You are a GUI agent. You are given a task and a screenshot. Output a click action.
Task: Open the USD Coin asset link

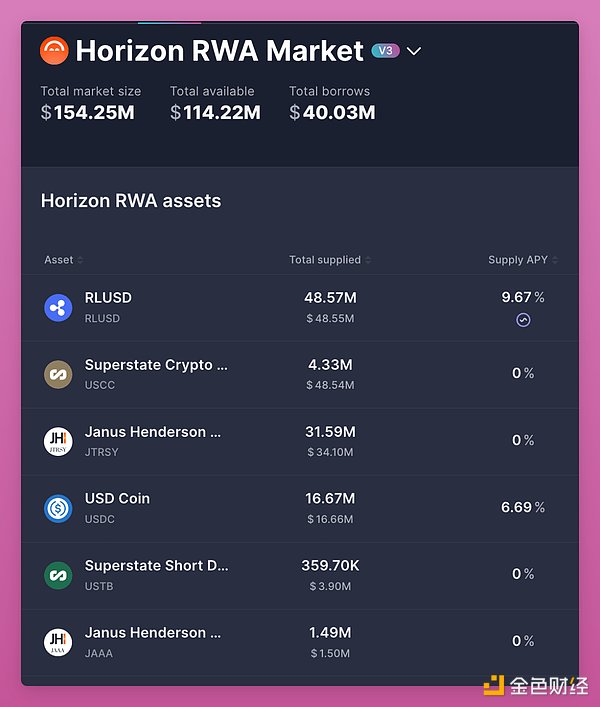point(117,498)
